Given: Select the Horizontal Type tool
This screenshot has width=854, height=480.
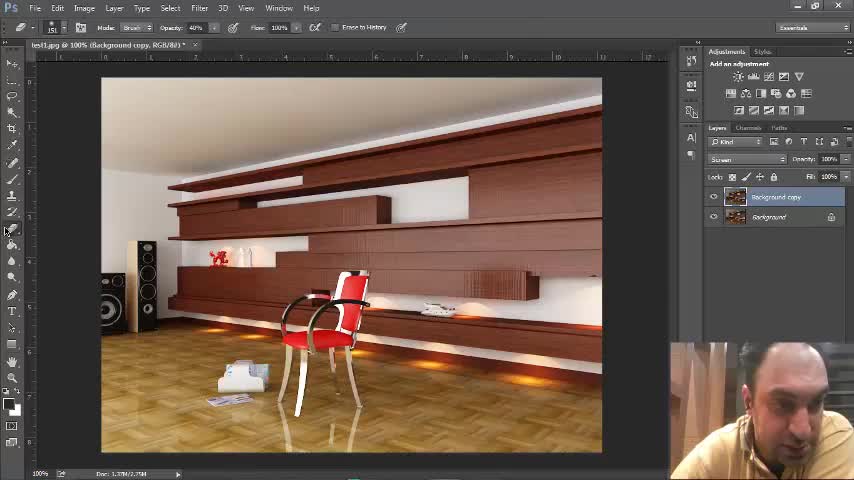Looking at the screenshot, I should click(11, 312).
